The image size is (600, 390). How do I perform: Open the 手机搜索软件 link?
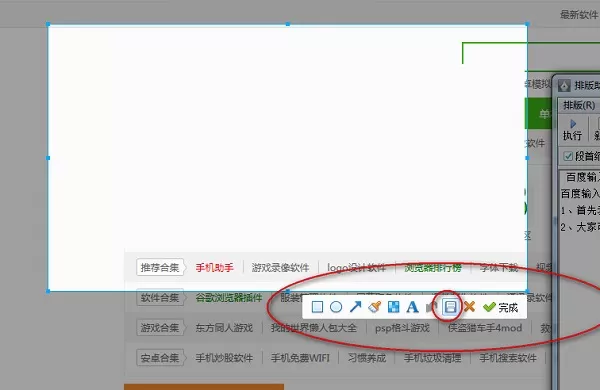point(508,358)
